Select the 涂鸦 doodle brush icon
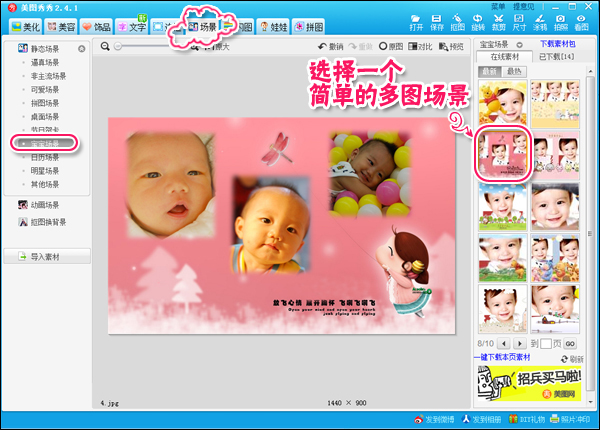 [540, 23]
